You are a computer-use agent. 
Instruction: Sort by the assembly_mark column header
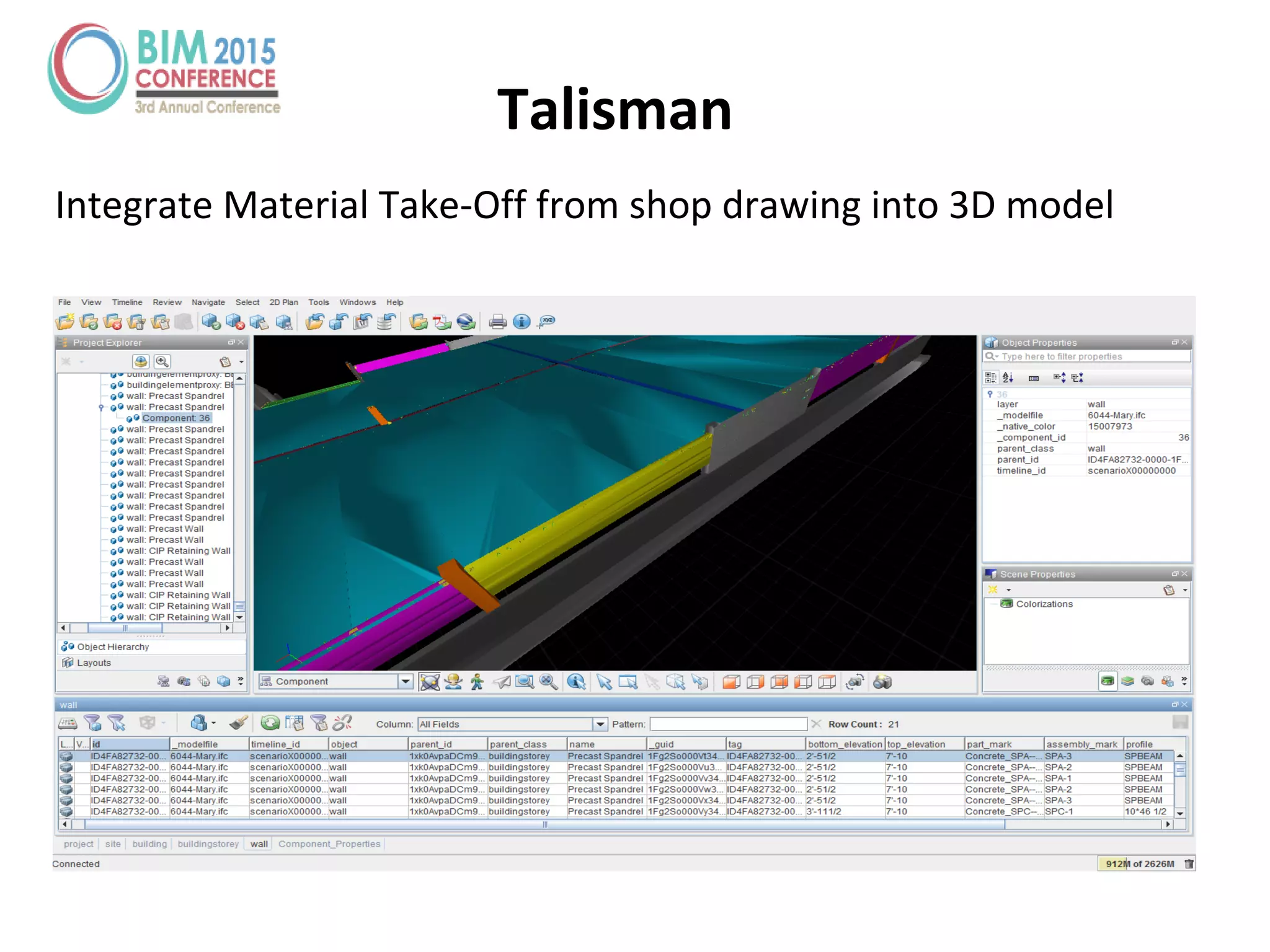[x=1083, y=744]
